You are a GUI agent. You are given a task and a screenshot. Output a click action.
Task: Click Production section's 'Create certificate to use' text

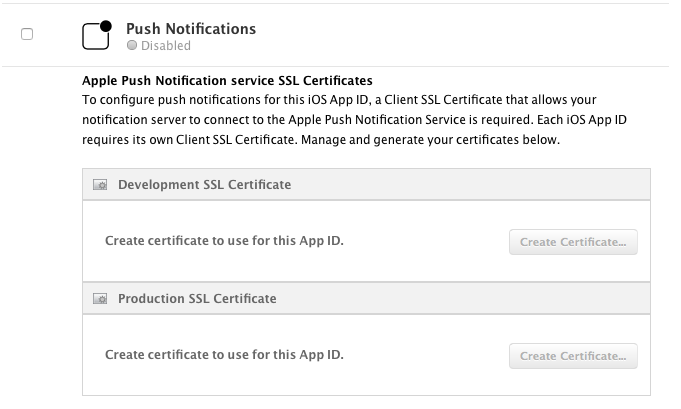click(224, 355)
